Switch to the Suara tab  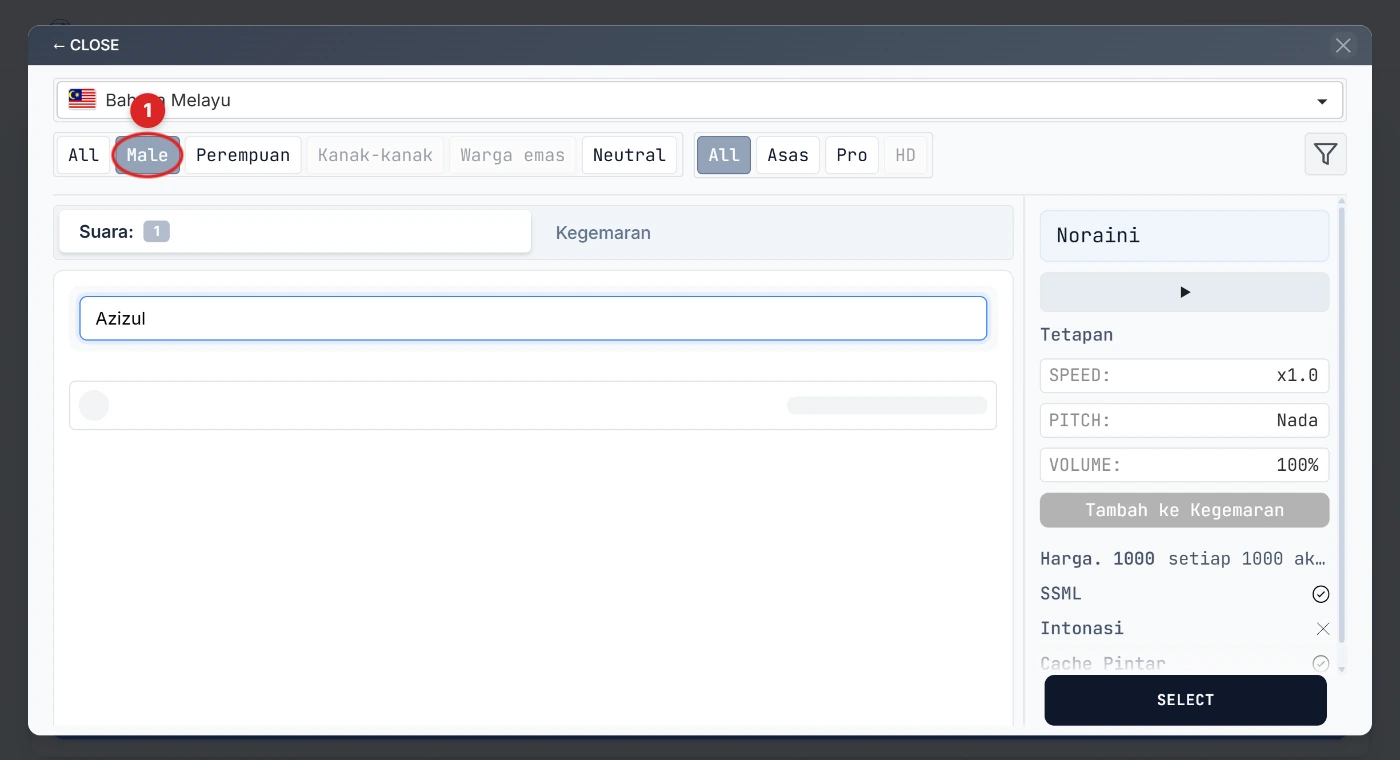point(295,232)
